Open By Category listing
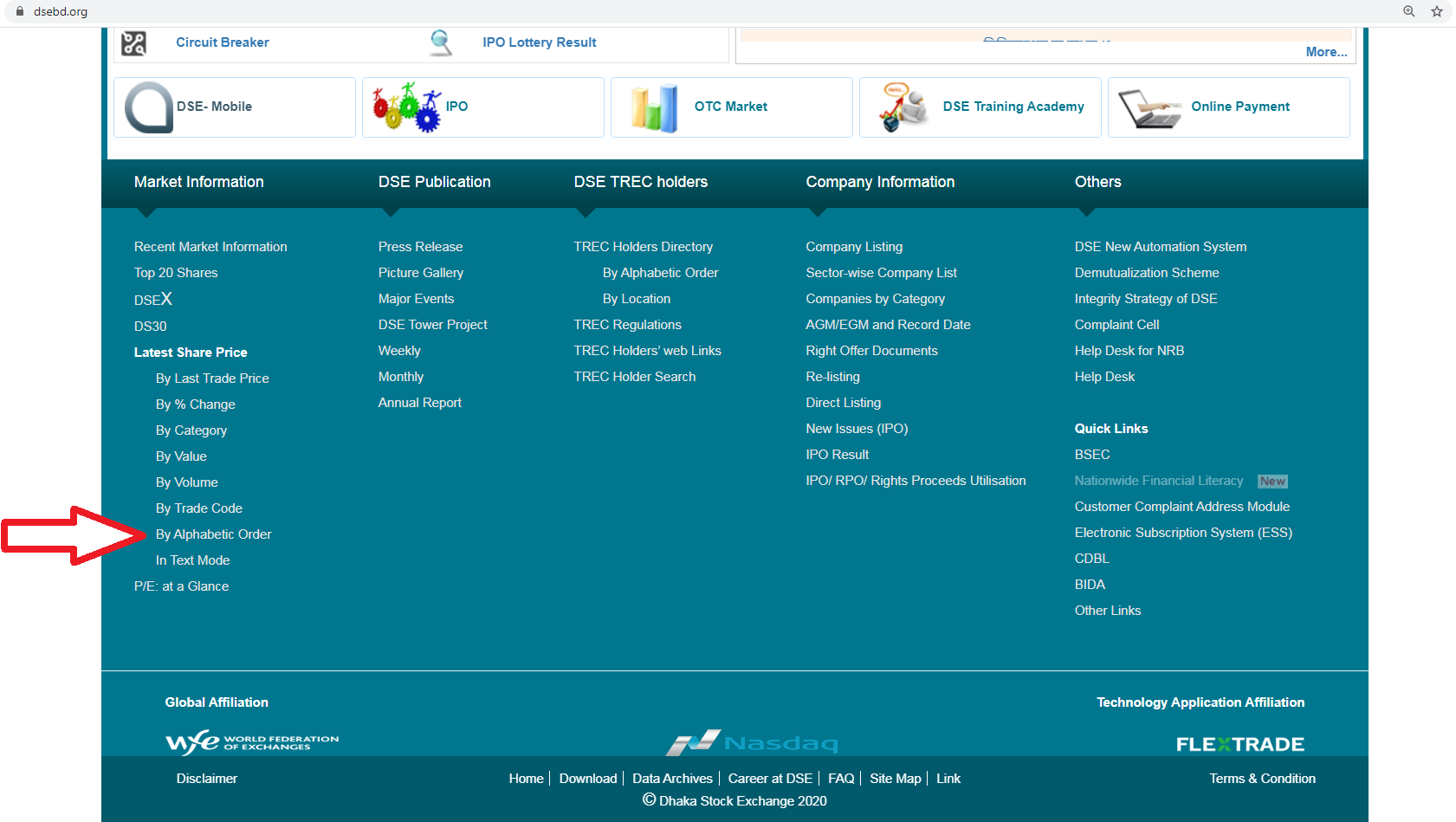 pyautogui.click(x=191, y=430)
